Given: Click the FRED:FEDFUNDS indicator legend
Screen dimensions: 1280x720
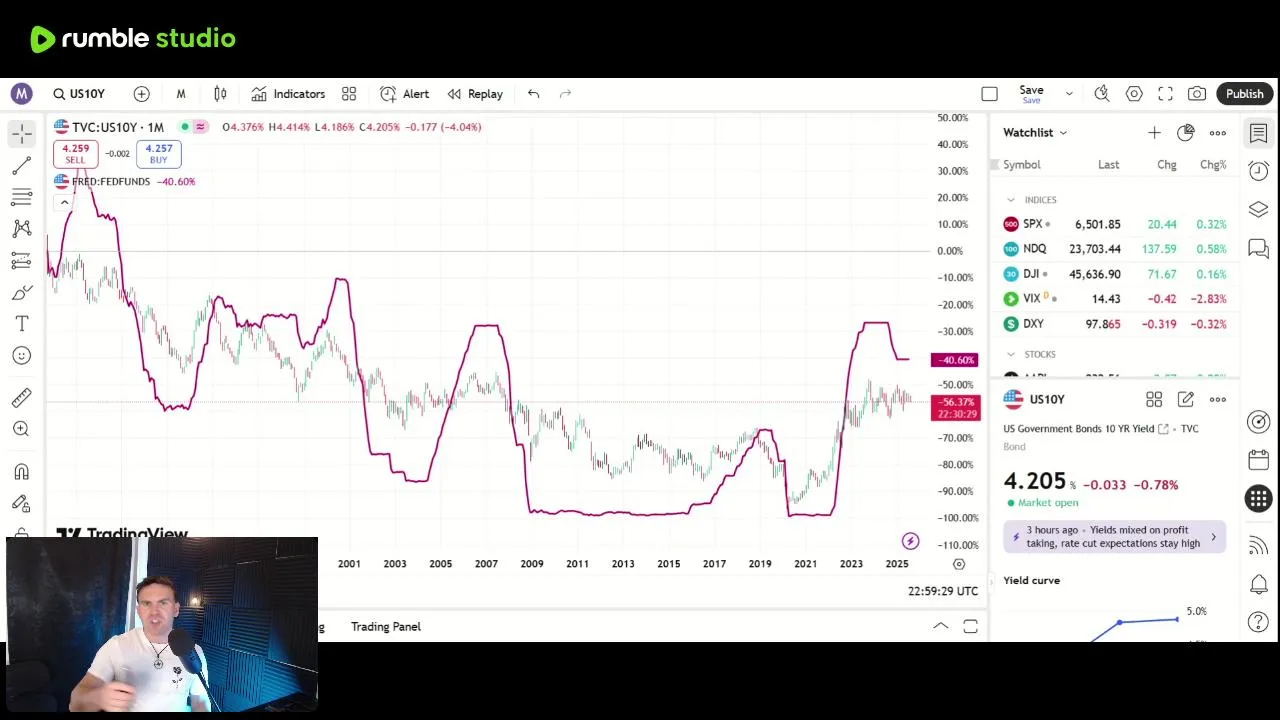Looking at the screenshot, I should (x=110, y=182).
